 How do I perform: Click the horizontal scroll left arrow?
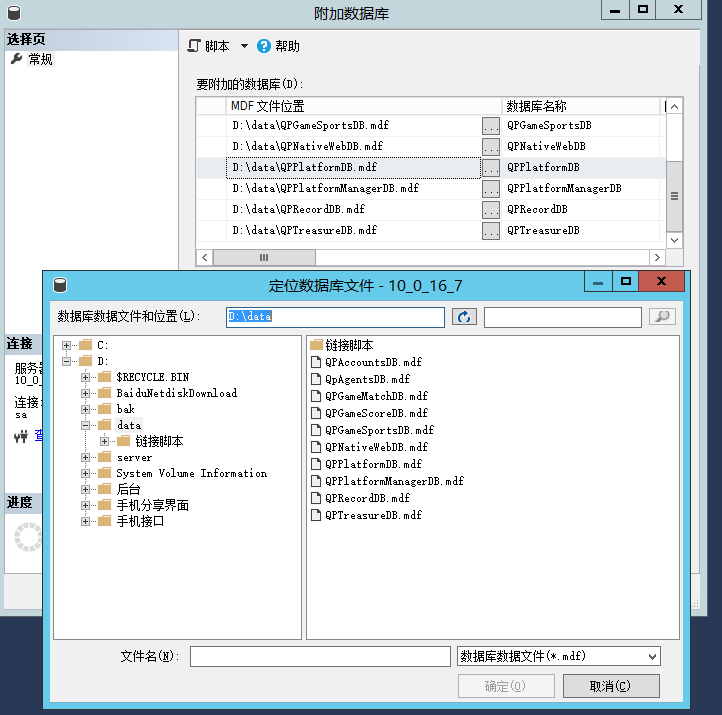[205, 258]
